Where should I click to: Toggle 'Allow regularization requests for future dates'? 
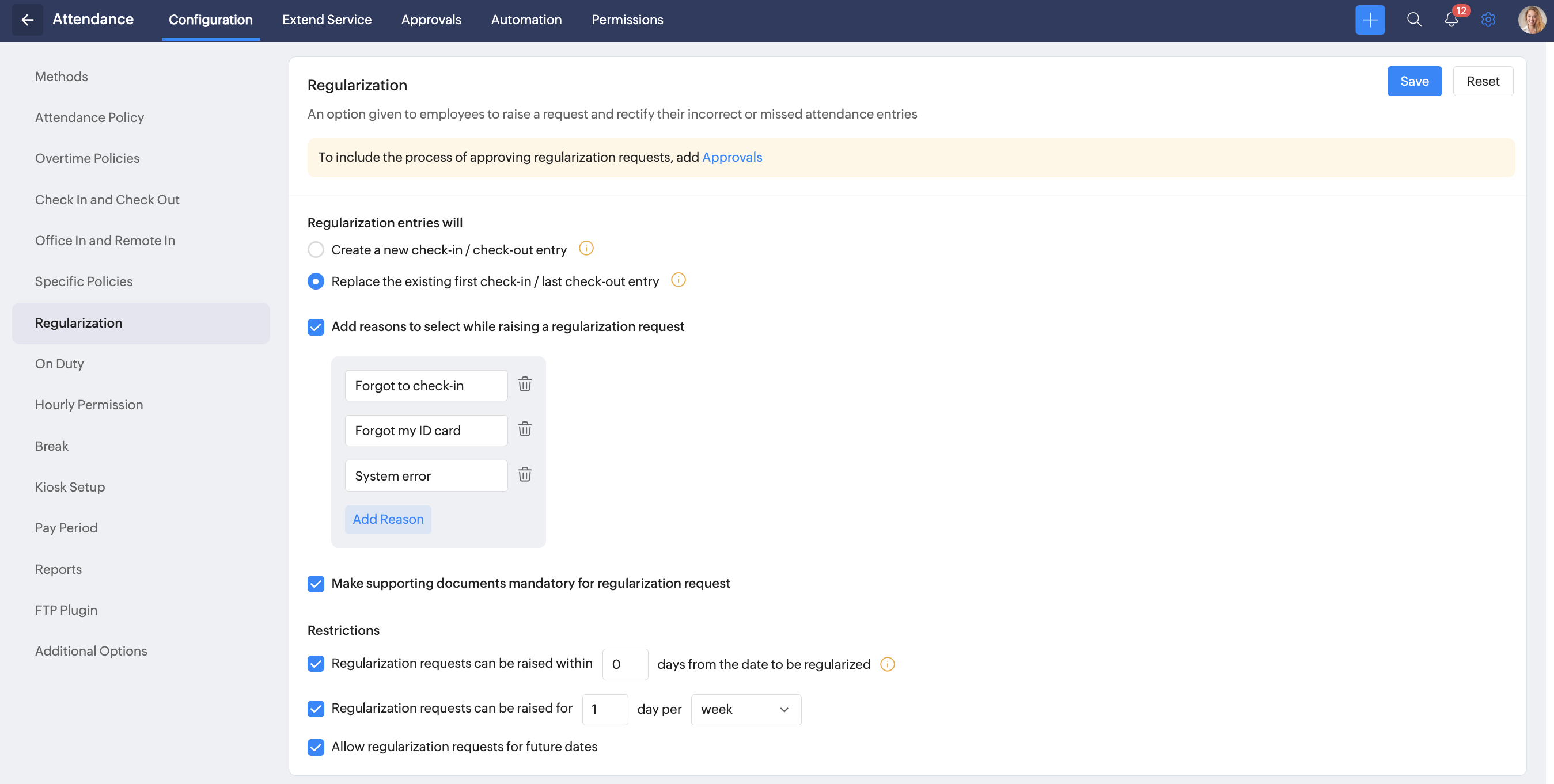click(316, 747)
